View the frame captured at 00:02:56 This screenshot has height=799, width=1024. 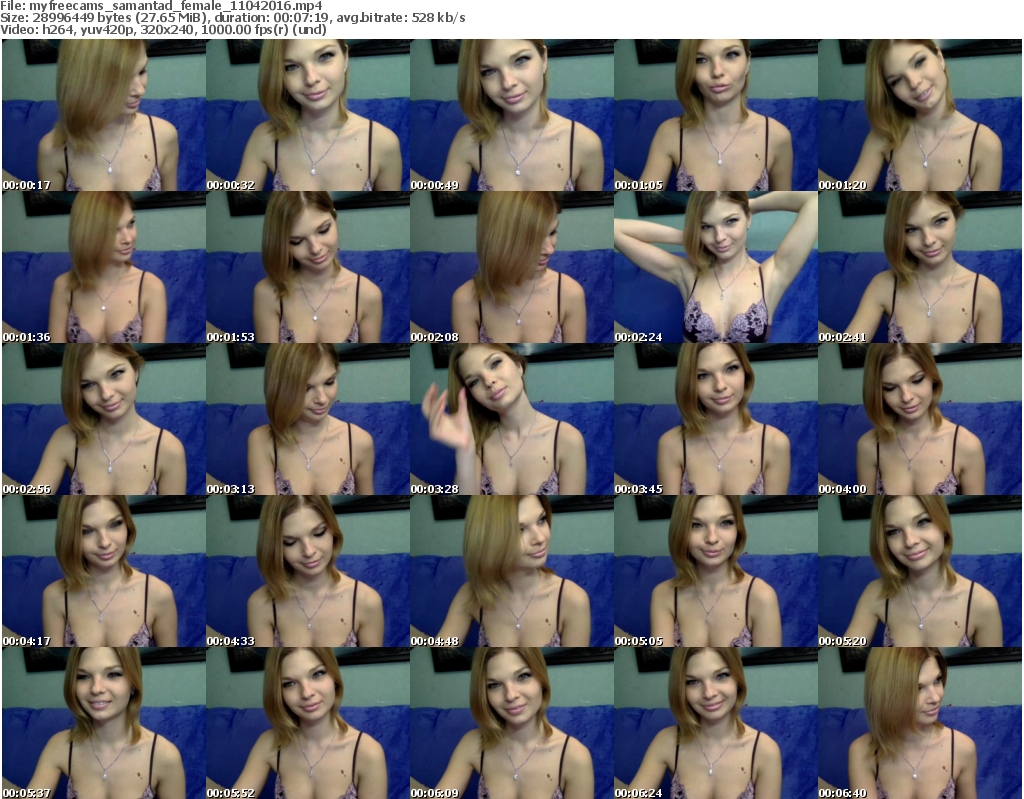click(104, 419)
